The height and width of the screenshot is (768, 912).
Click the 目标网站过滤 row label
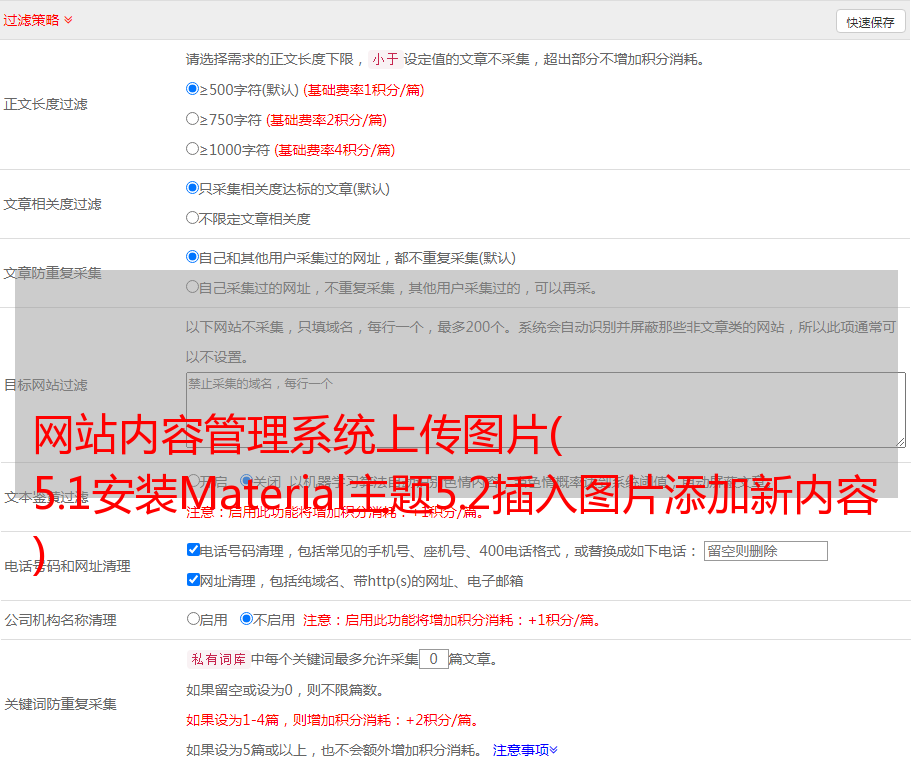45,385
